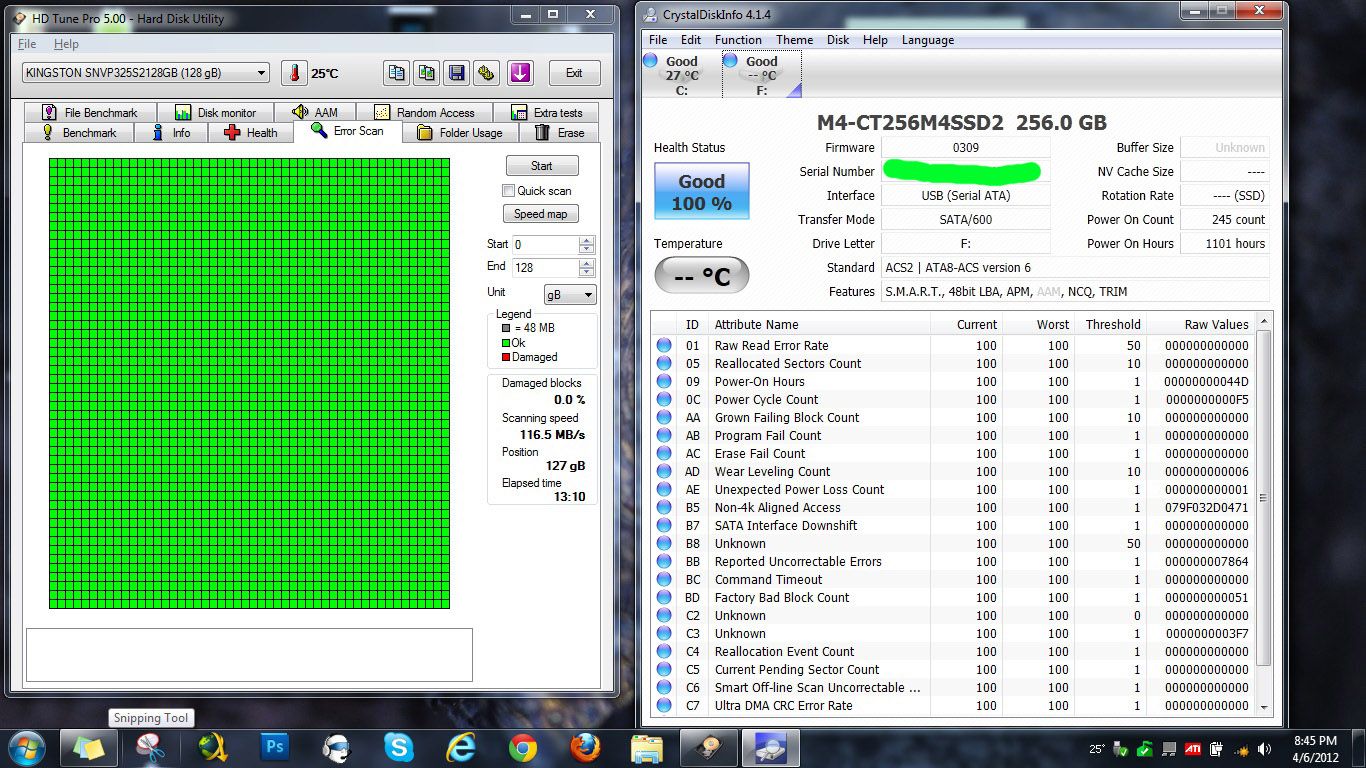Click the copy screenshot to clipboard icon
1366x768 pixels.
(427, 73)
